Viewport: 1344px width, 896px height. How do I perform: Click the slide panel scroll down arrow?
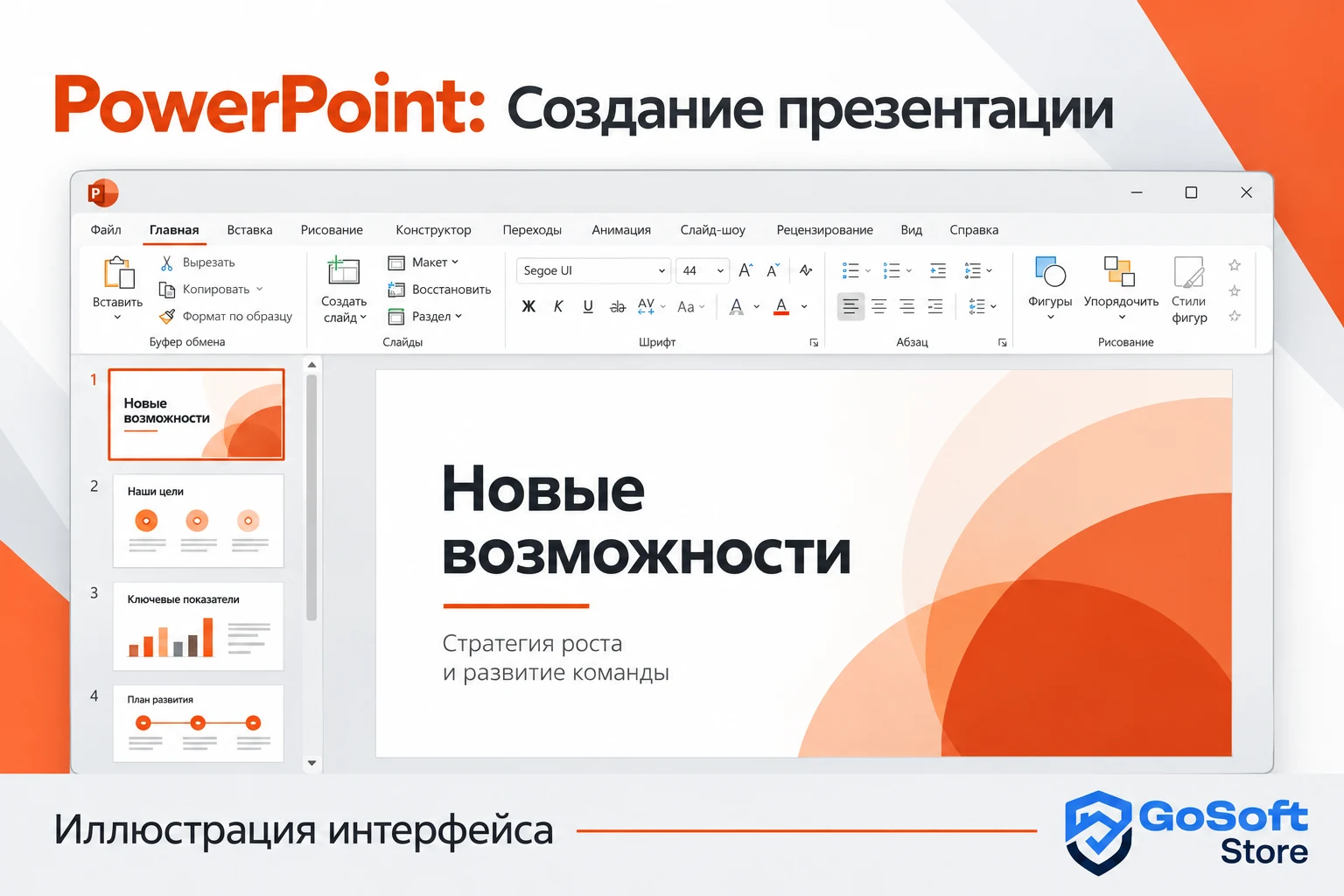(311, 763)
